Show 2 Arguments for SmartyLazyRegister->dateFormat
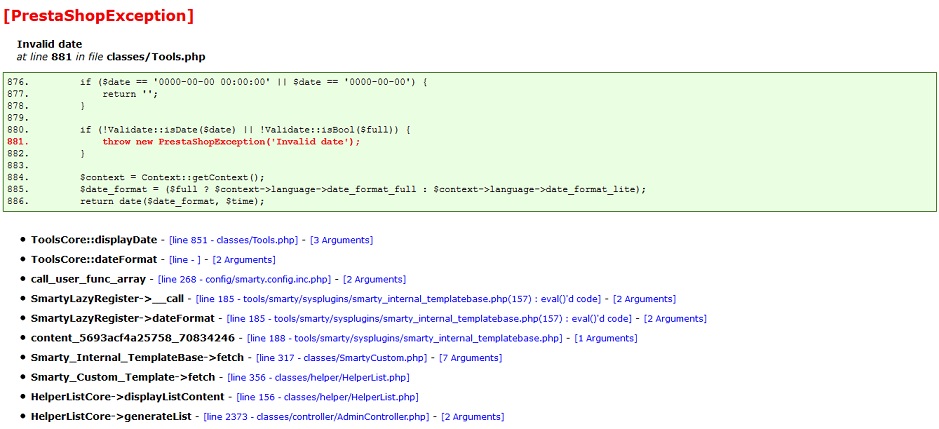The height and width of the screenshot is (429, 939). (675, 319)
